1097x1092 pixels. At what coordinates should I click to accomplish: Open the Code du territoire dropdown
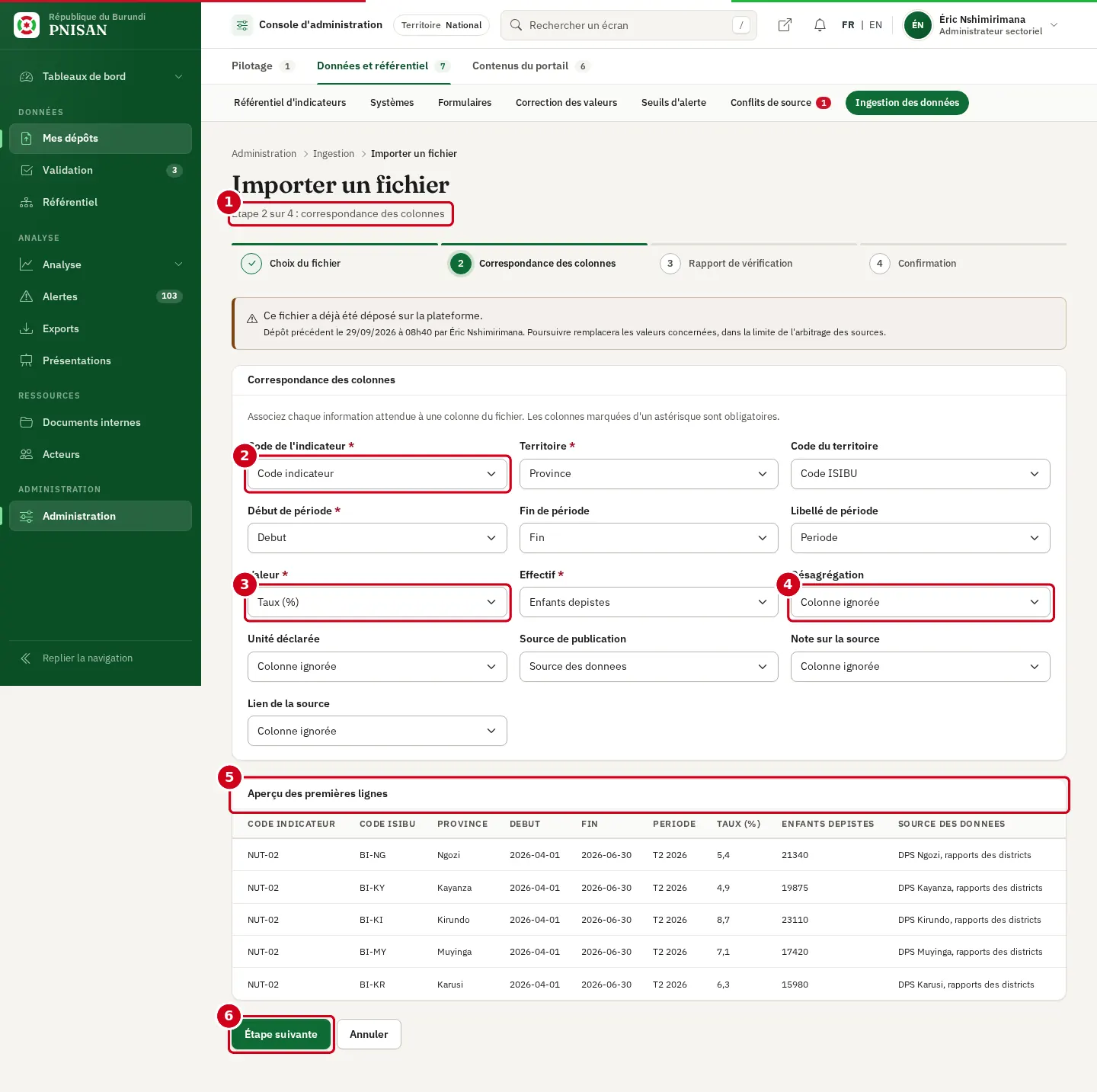click(x=920, y=474)
